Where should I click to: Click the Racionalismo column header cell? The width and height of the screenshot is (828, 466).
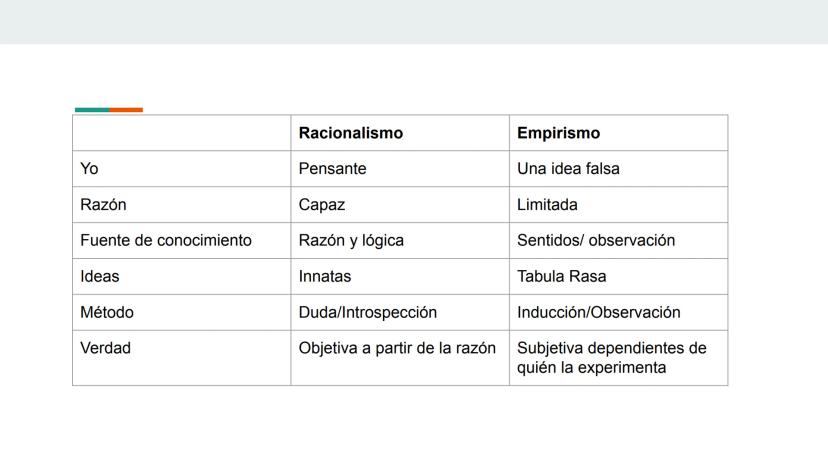(x=351, y=133)
